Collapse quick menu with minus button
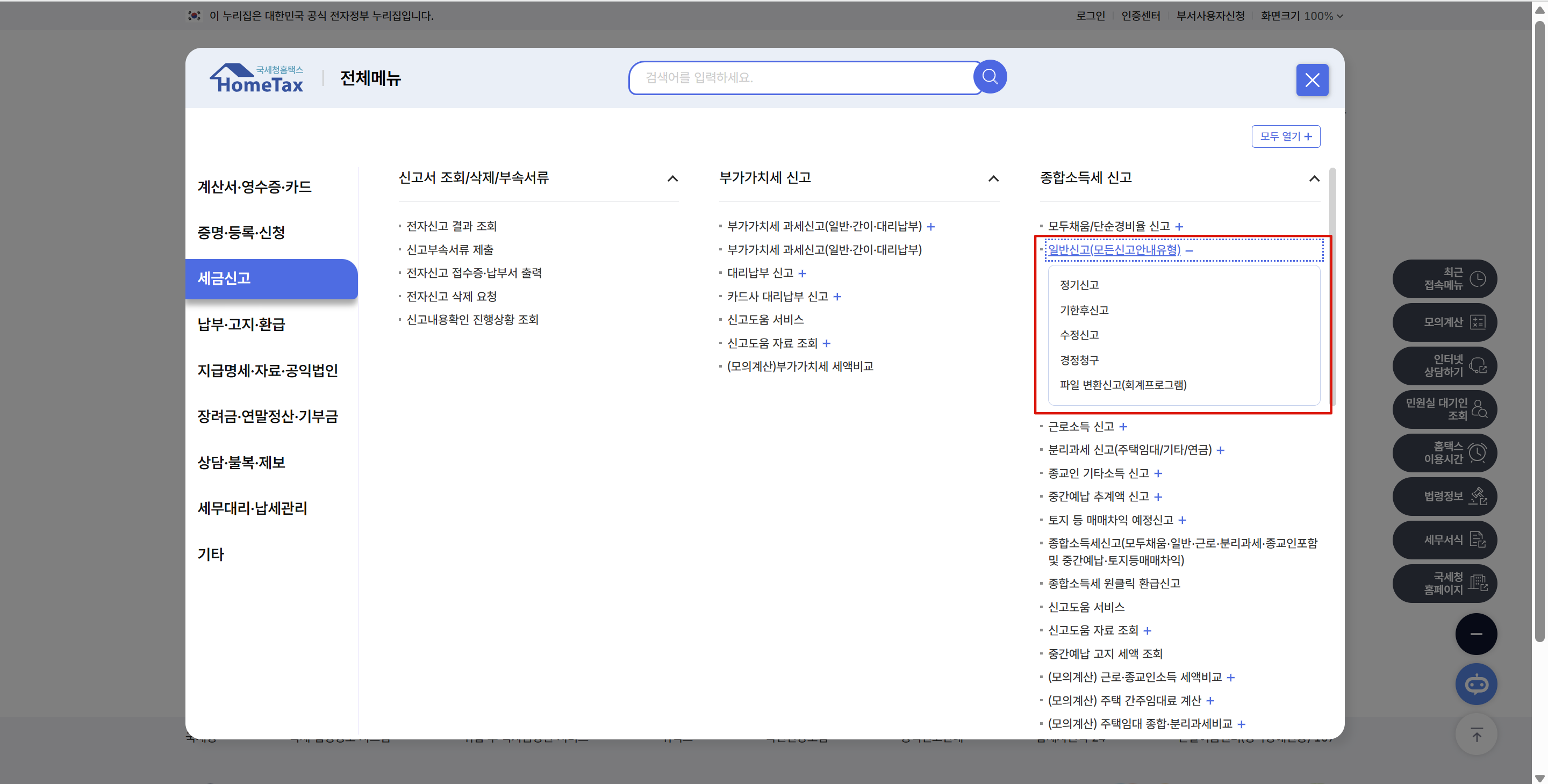The width and height of the screenshot is (1548, 784). click(x=1476, y=635)
